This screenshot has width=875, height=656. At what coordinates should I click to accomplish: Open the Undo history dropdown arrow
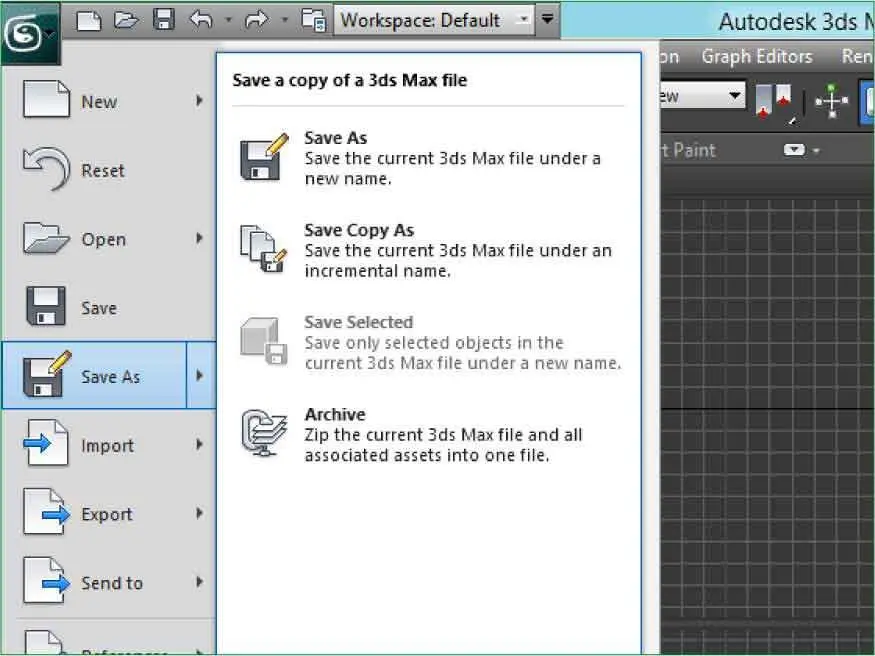[x=228, y=20]
